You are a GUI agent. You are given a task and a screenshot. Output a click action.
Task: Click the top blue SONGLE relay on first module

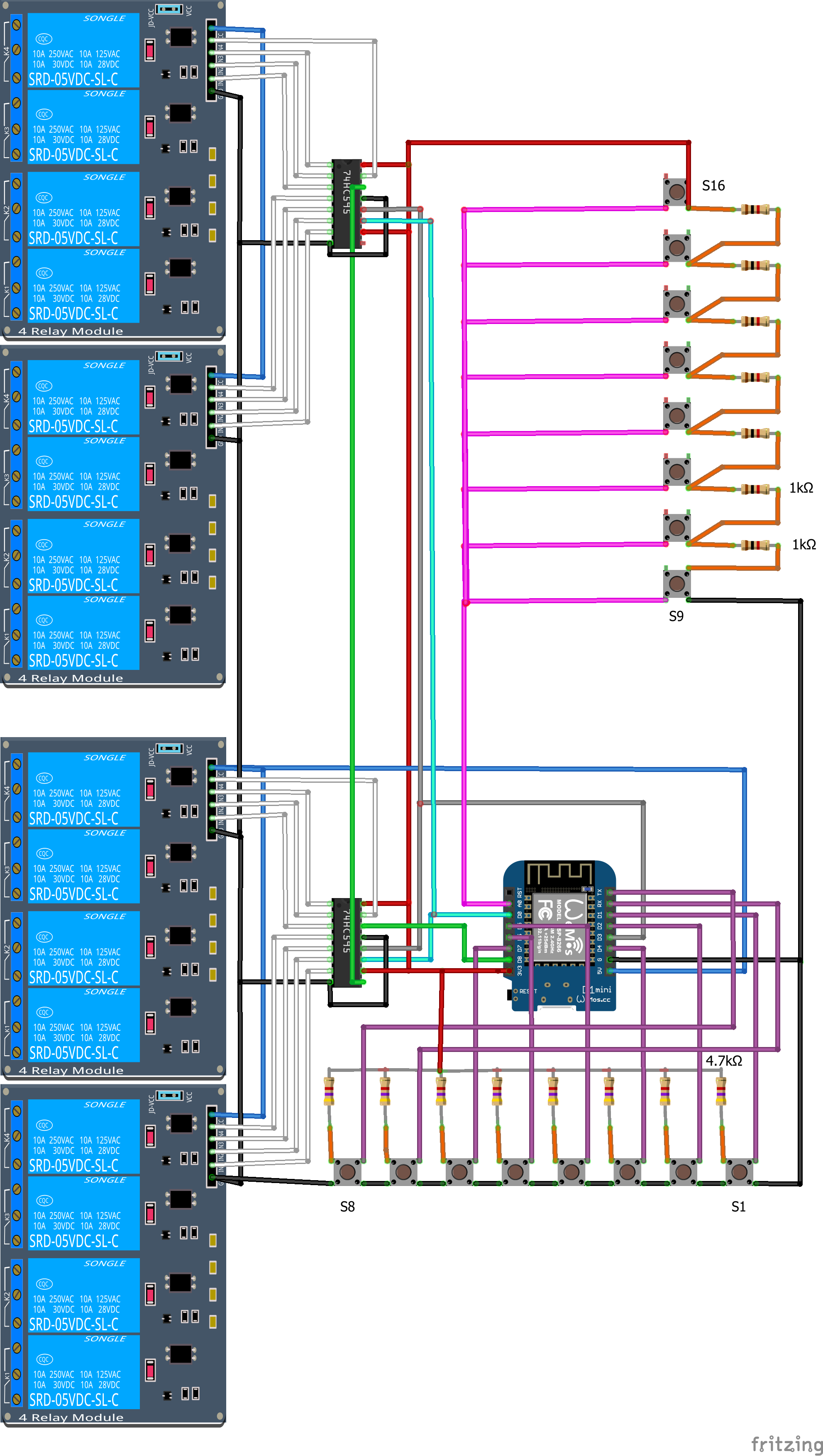83,50
